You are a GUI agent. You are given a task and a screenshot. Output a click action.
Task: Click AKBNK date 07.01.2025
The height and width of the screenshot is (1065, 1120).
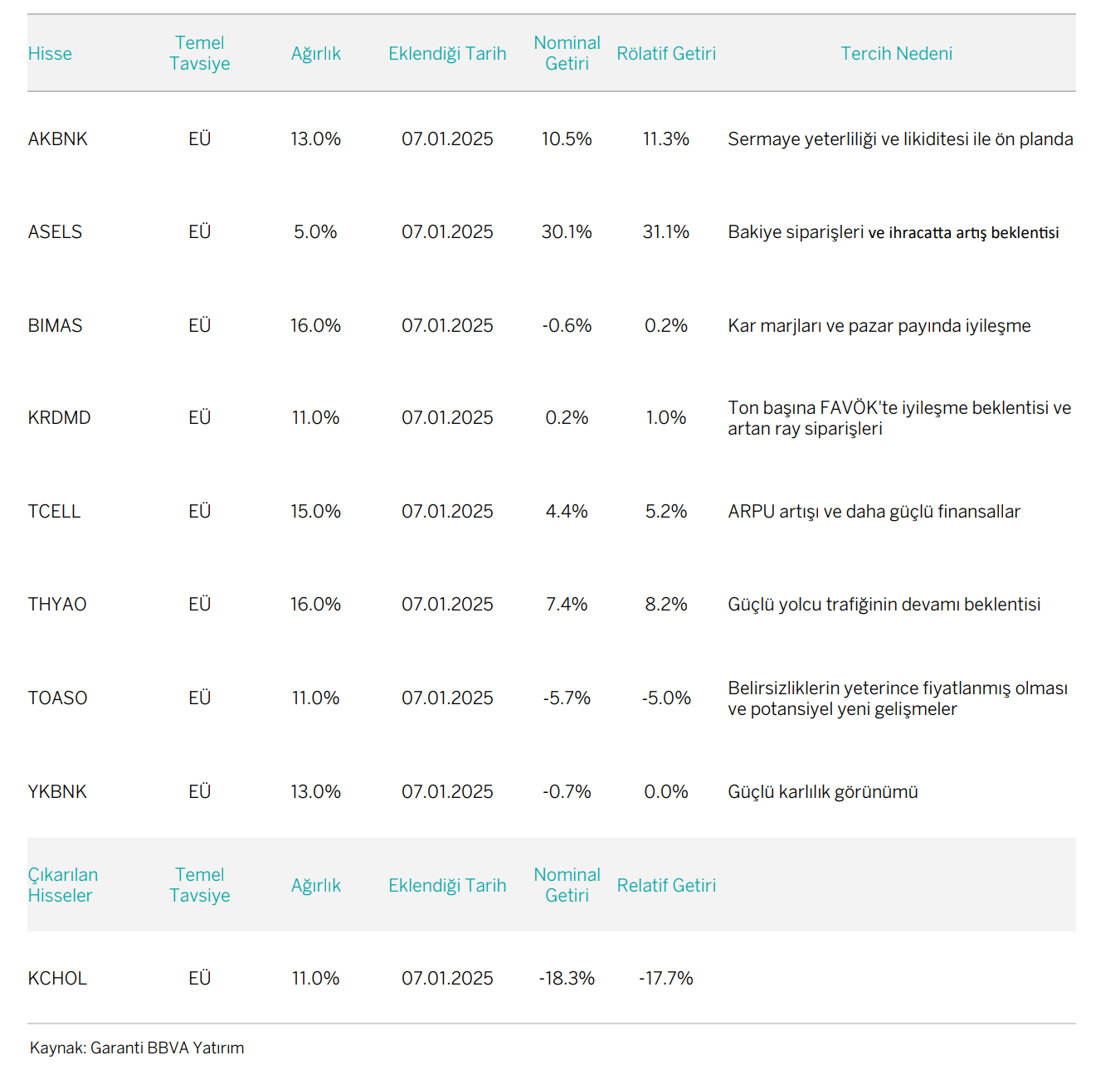[x=447, y=139]
